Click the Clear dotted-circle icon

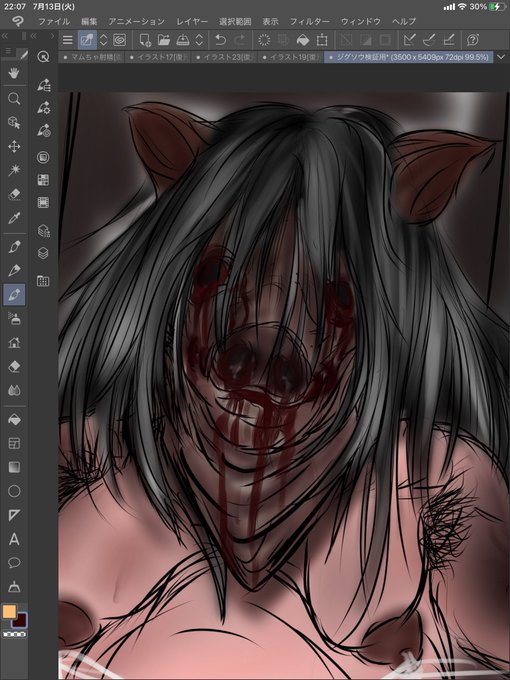[x=264, y=40]
